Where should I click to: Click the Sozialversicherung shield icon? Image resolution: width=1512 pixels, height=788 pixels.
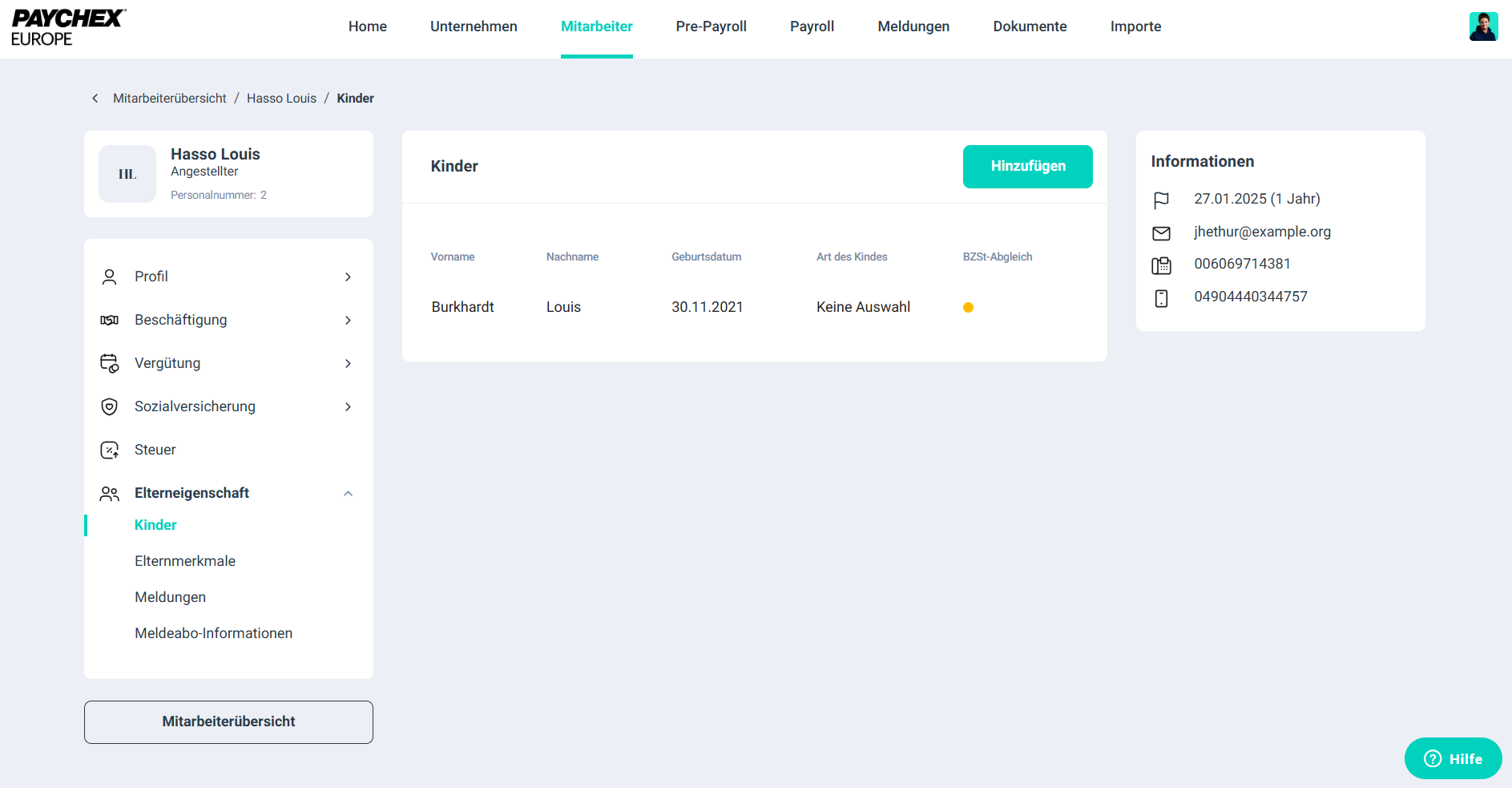pos(110,406)
